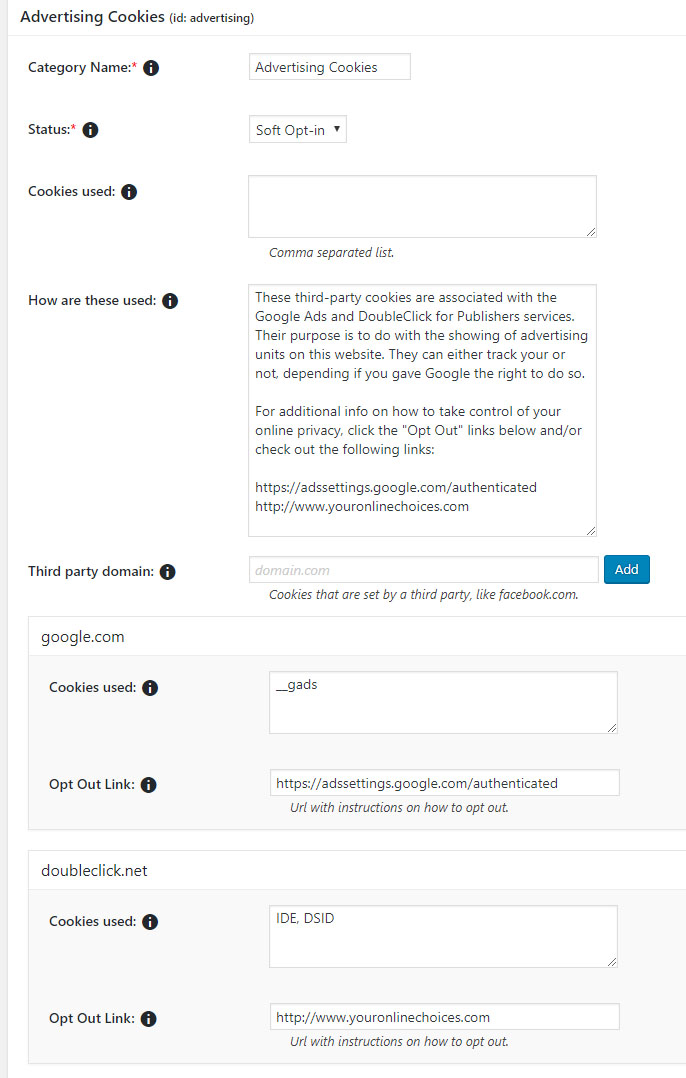
Task: Click the google.com section header
Action: click(x=83, y=636)
